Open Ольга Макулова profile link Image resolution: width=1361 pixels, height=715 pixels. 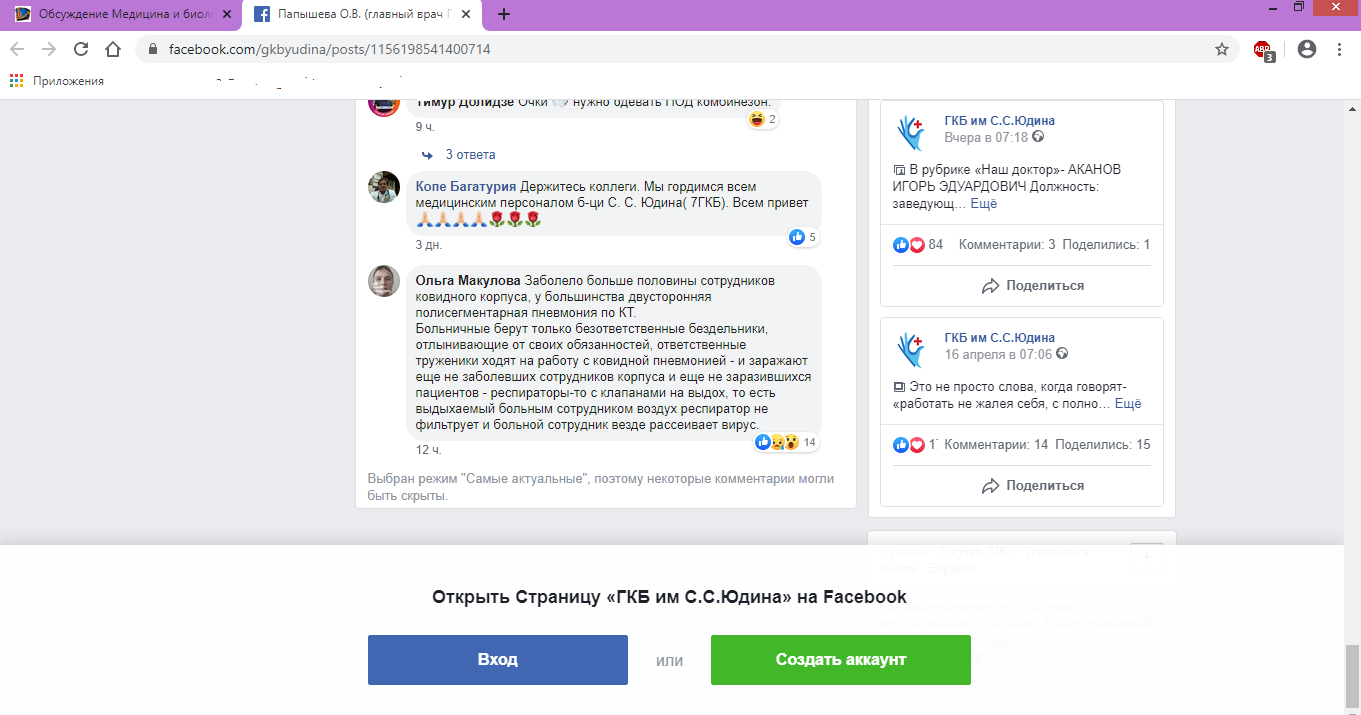[468, 281]
